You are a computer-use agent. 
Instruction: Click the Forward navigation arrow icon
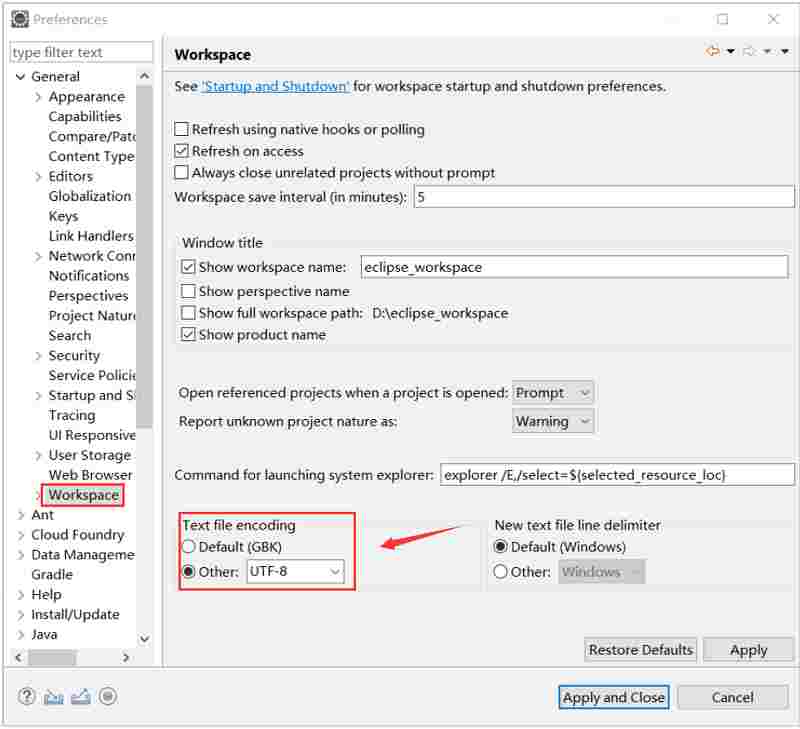tap(749, 51)
